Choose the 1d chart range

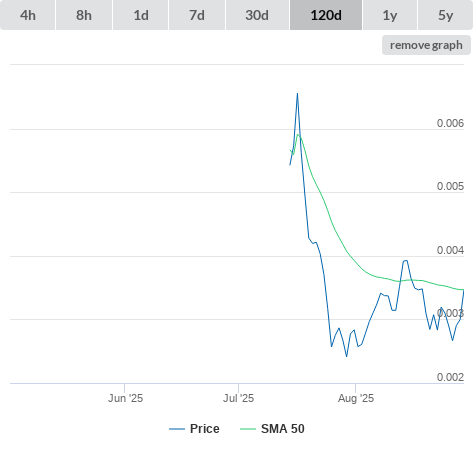pyautogui.click(x=141, y=15)
